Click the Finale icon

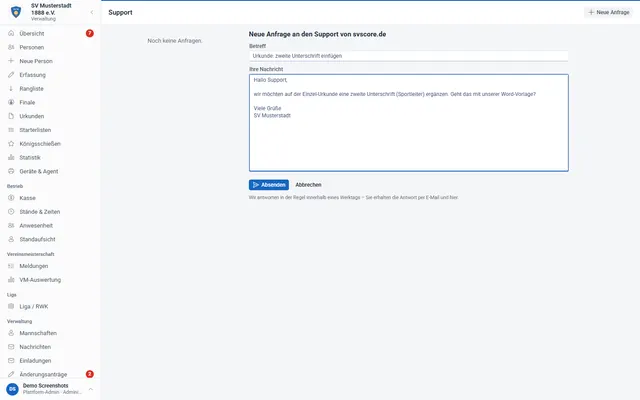[x=11, y=102]
